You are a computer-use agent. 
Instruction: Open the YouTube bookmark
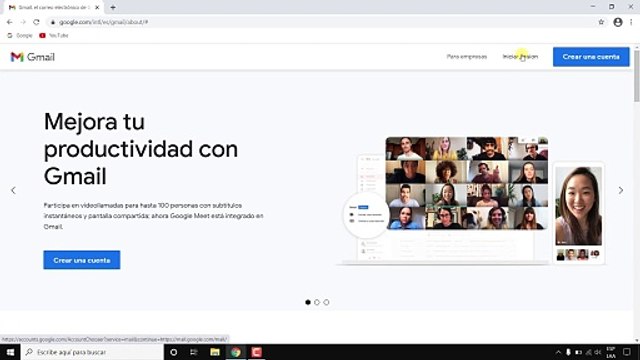point(54,36)
